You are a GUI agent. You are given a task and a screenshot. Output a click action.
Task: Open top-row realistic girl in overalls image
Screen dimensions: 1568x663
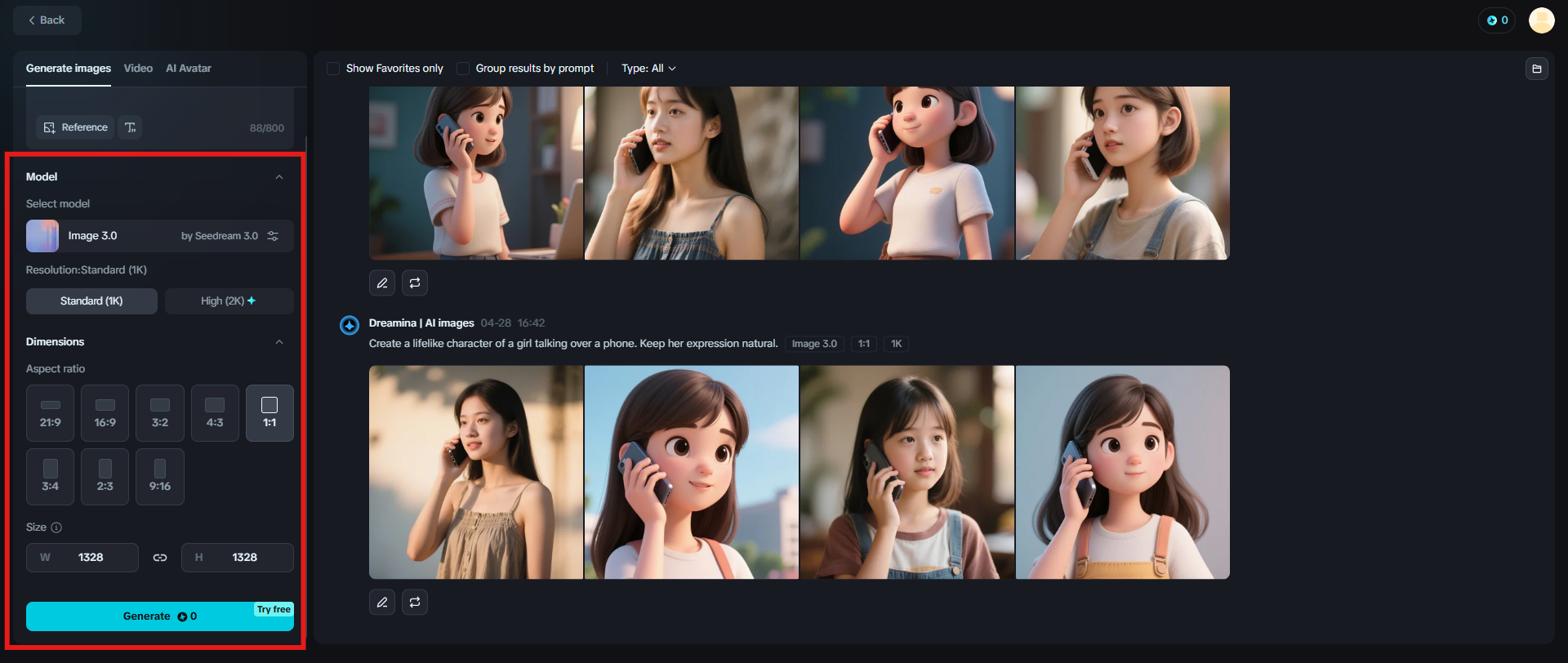click(1123, 173)
